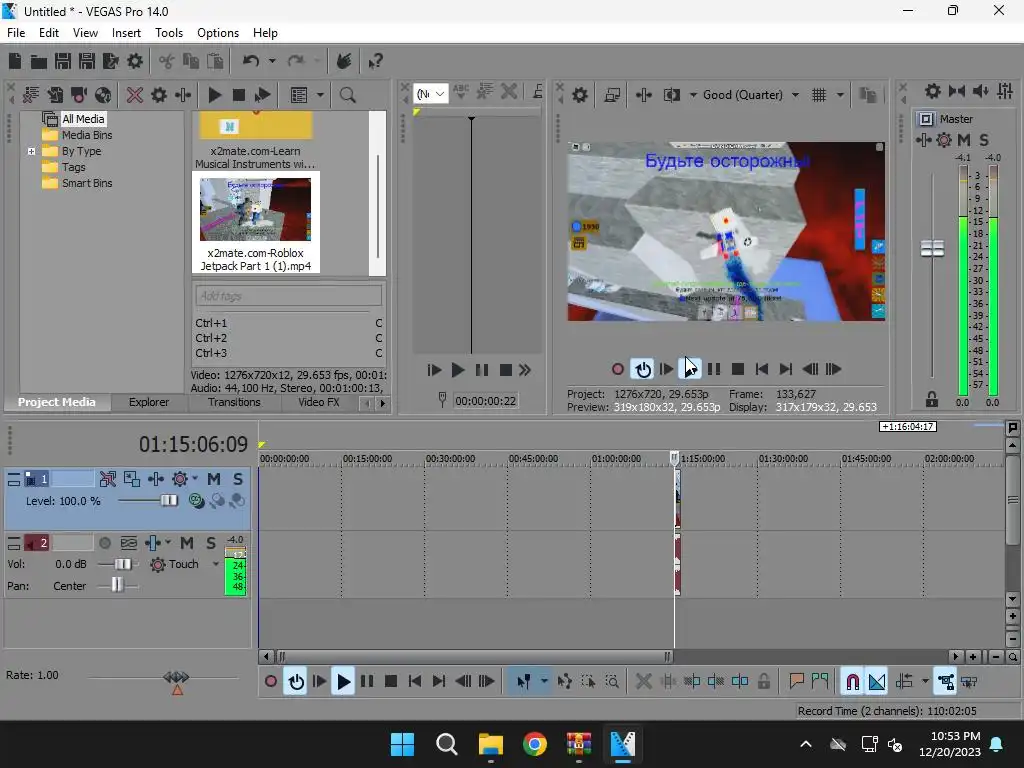Solo audio track 2 with S button
The image size is (1024, 768).
point(211,543)
